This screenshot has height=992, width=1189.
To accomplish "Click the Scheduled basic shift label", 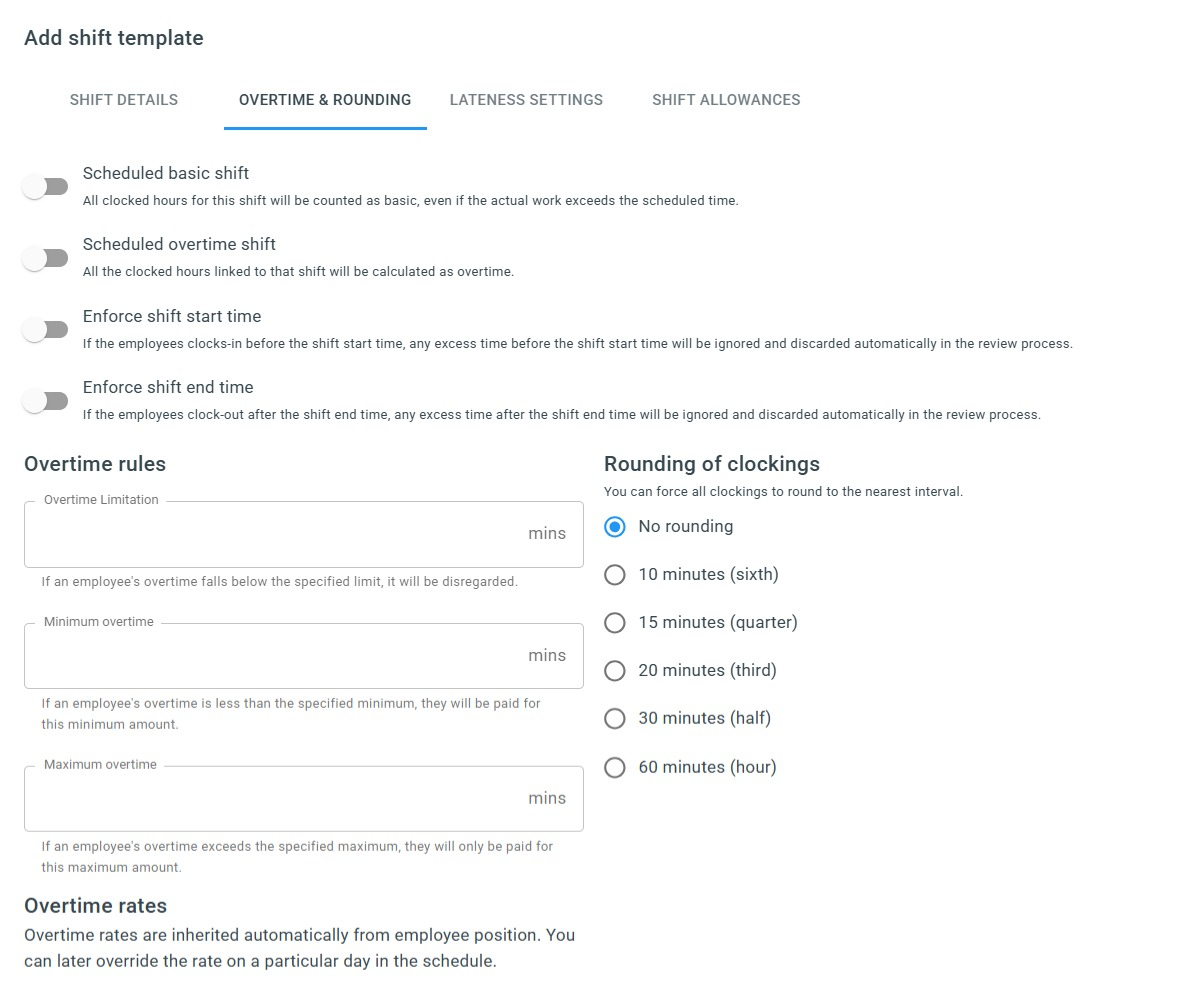I will click(x=166, y=173).
